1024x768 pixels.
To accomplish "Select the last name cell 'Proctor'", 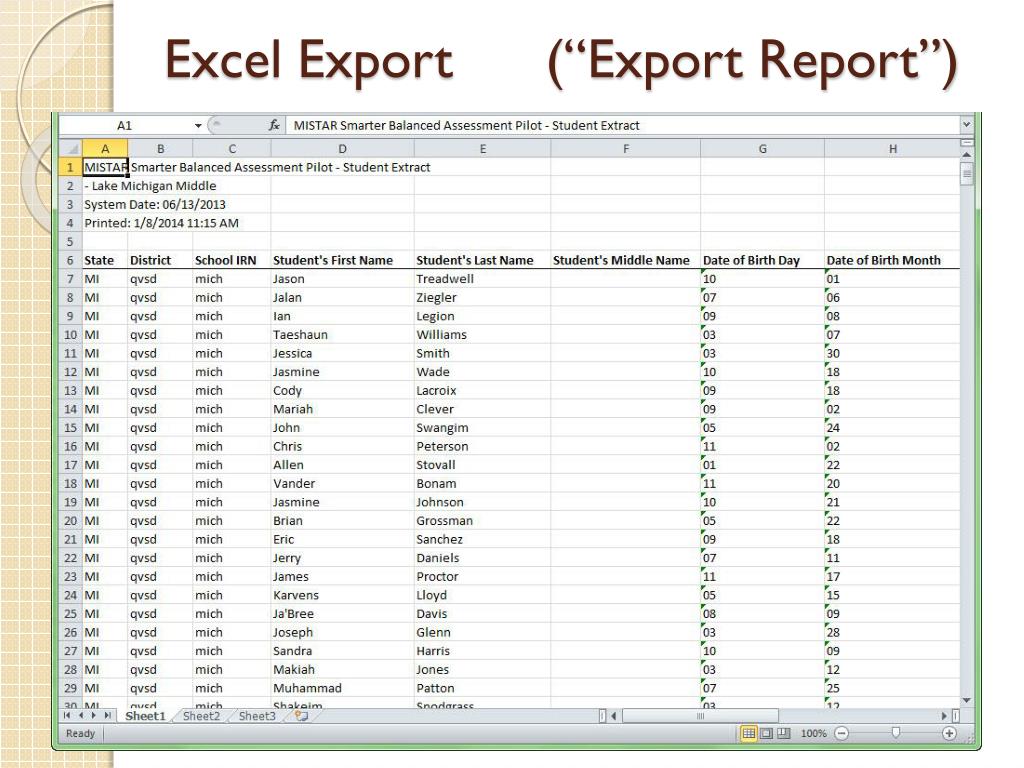I will [482, 577].
